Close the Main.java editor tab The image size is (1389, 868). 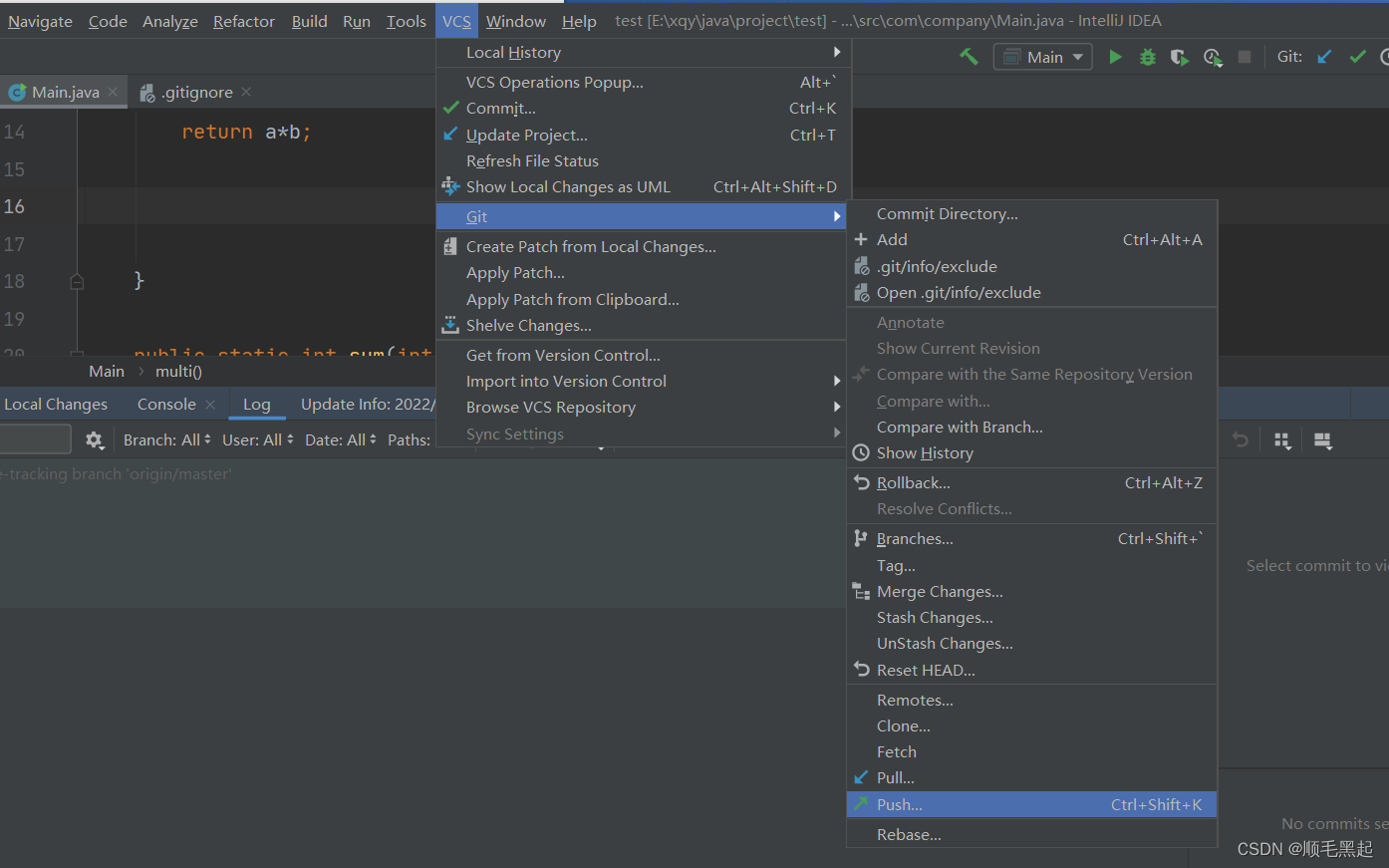[x=113, y=92]
